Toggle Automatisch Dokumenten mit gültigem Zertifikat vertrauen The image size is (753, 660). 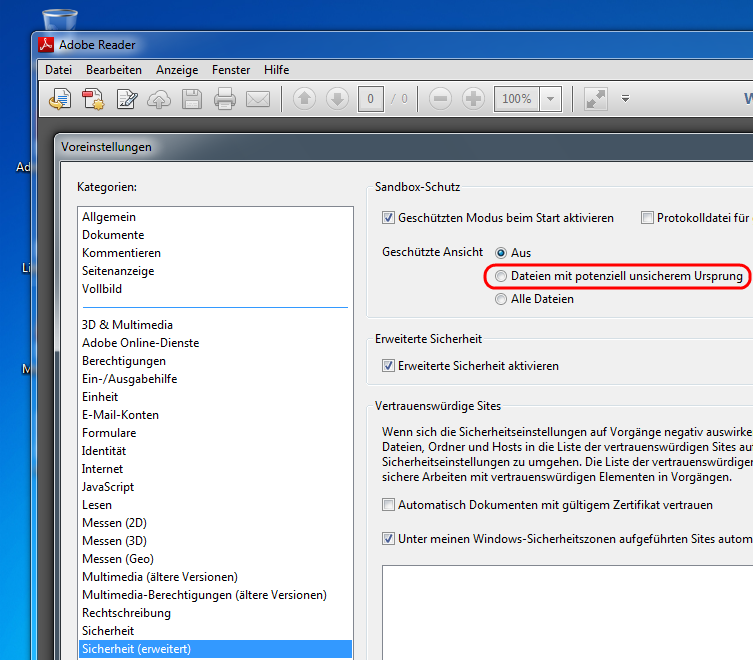[388, 505]
